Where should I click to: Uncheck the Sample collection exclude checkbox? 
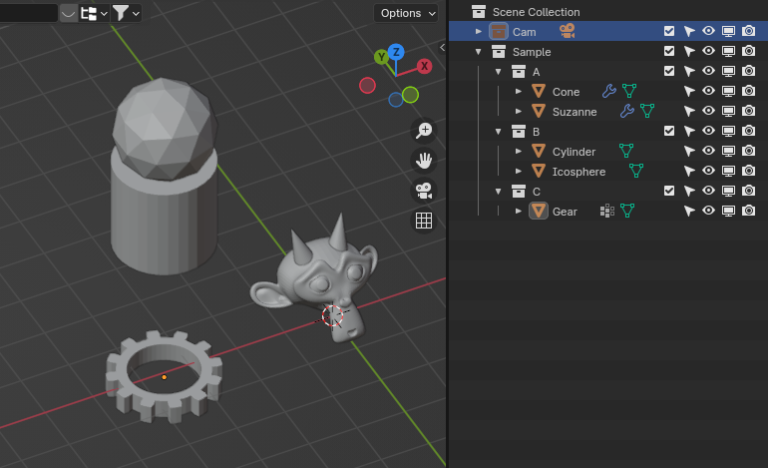669,51
